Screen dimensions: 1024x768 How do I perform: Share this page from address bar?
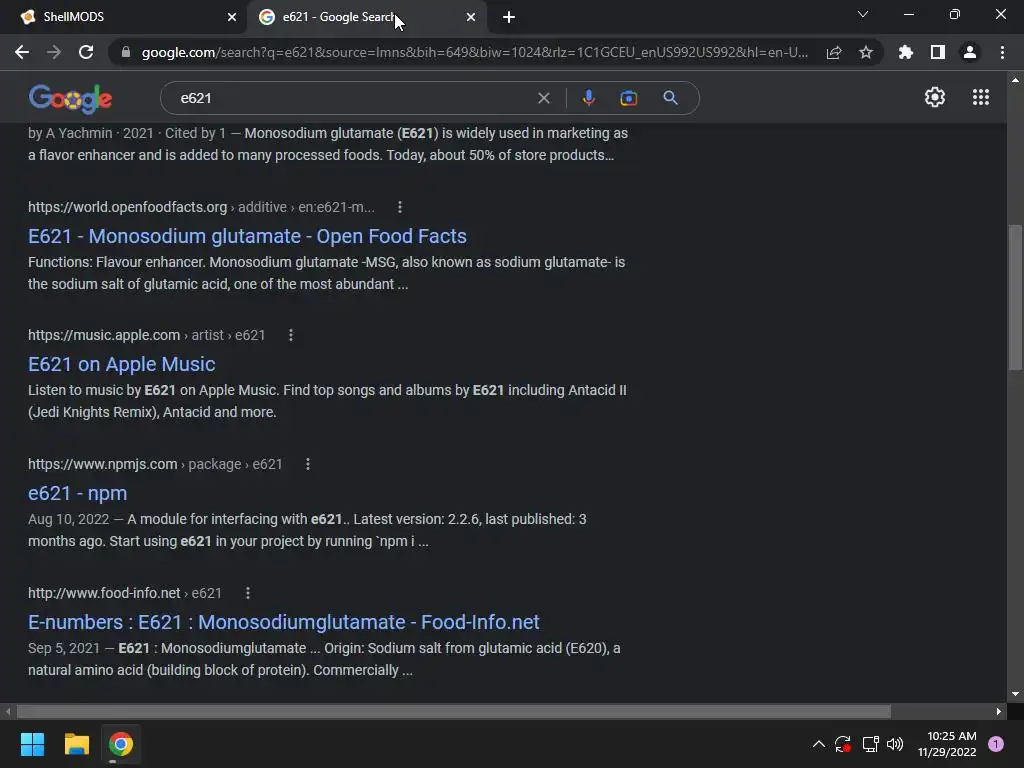(x=834, y=52)
